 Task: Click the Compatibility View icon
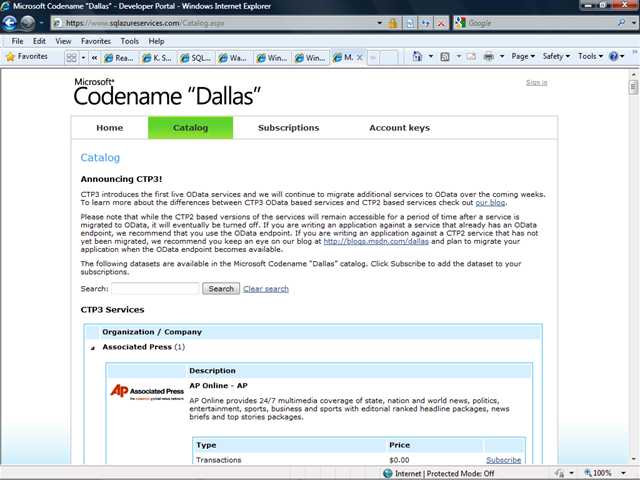pos(410,23)
